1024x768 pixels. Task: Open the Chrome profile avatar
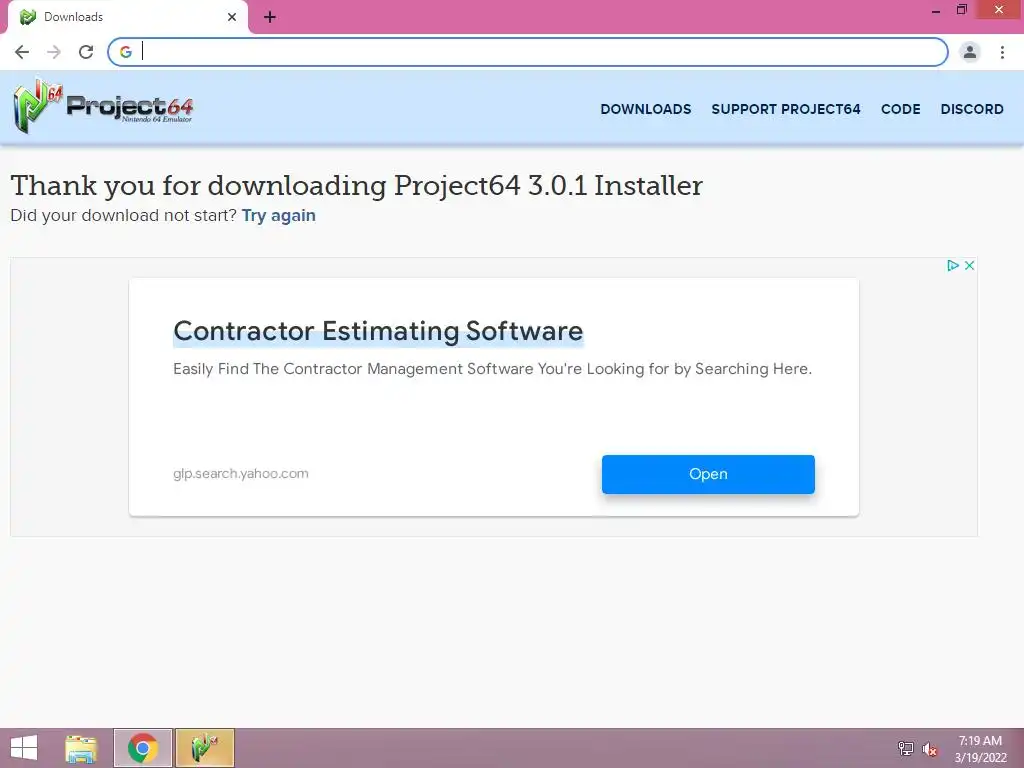pyautogui.click(x=970, y=52)
